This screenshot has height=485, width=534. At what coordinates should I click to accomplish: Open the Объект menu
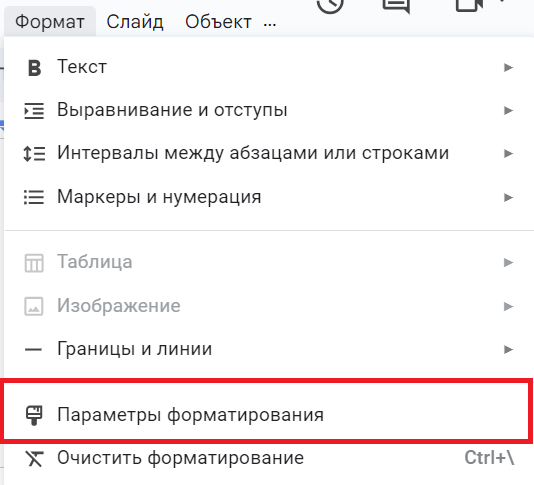[218, 22]
